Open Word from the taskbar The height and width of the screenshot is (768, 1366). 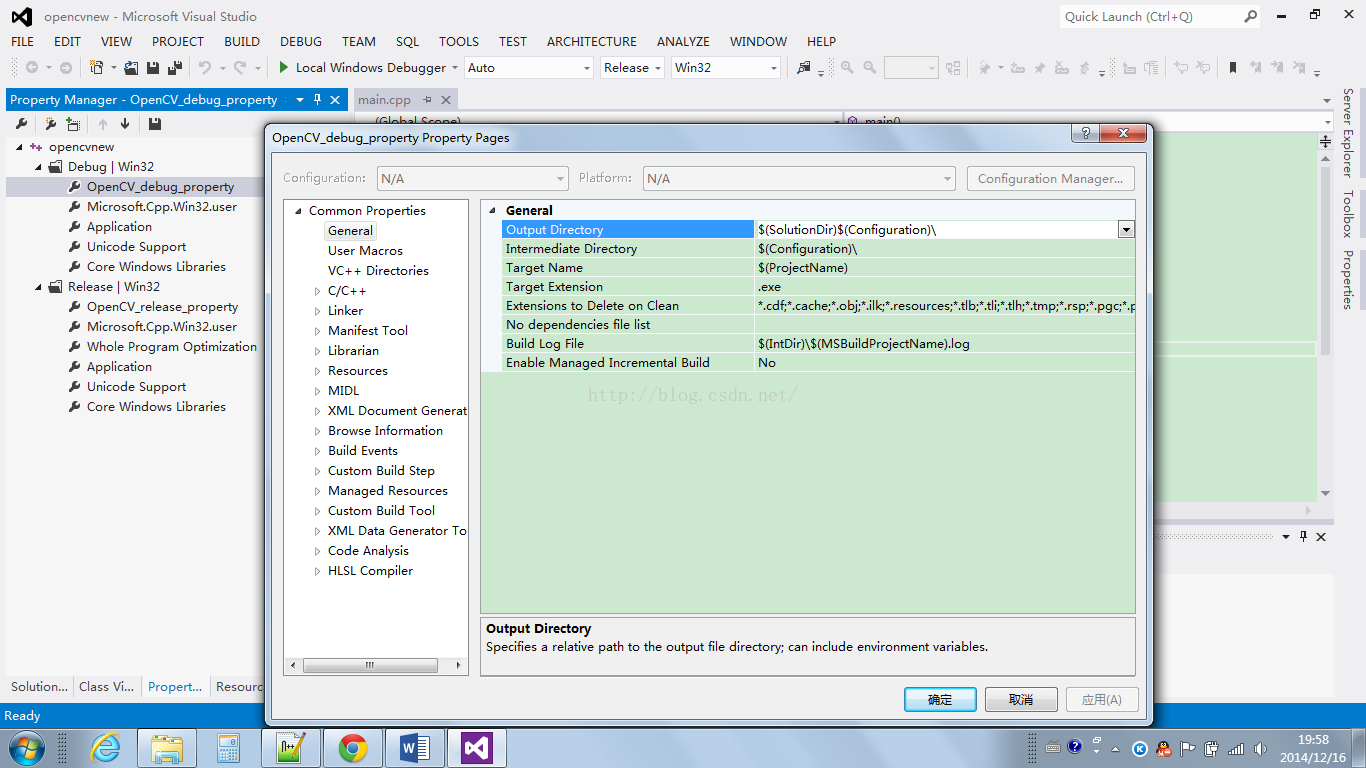pyautogui.click(x=414, y=747)
